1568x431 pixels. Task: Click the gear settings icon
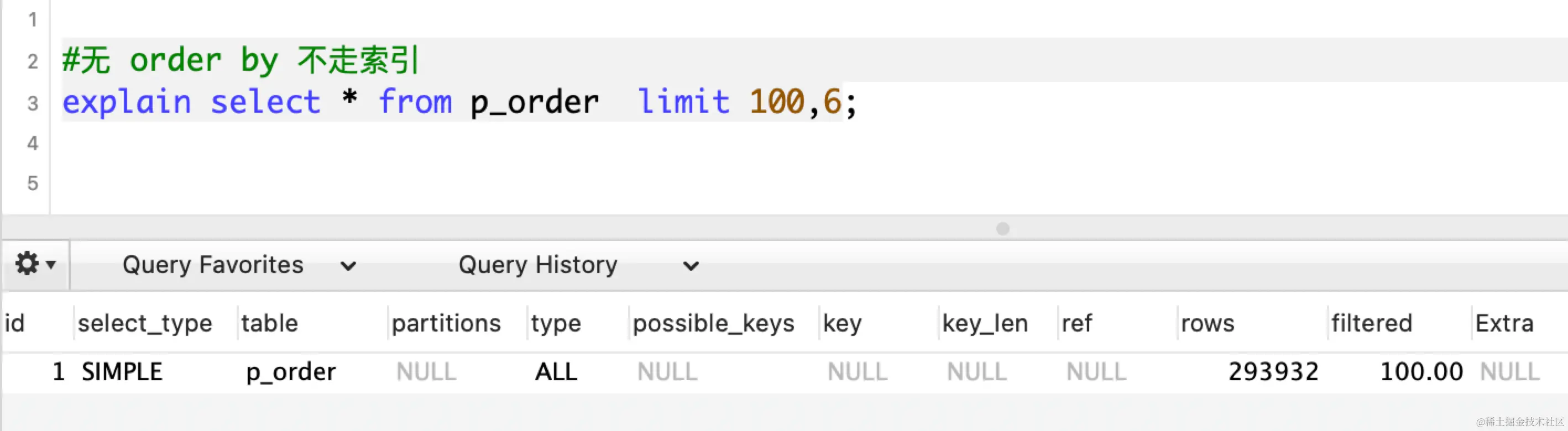tap(28, 264)
